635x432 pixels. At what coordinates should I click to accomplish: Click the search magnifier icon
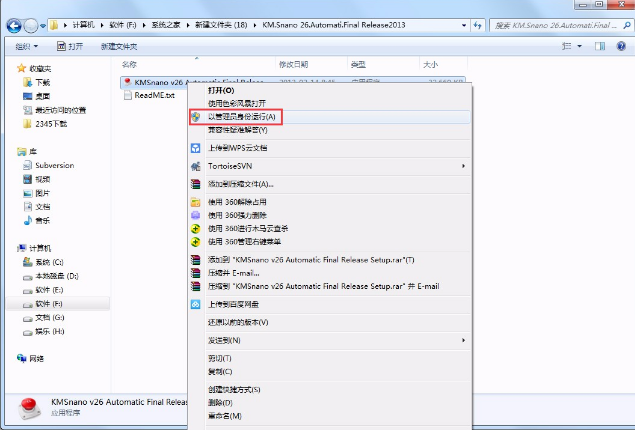coord(626,25)
